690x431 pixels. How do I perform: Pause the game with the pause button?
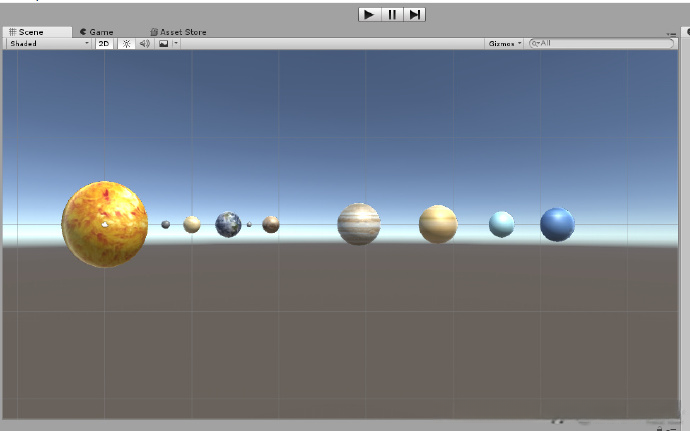[x=392, y=15]
